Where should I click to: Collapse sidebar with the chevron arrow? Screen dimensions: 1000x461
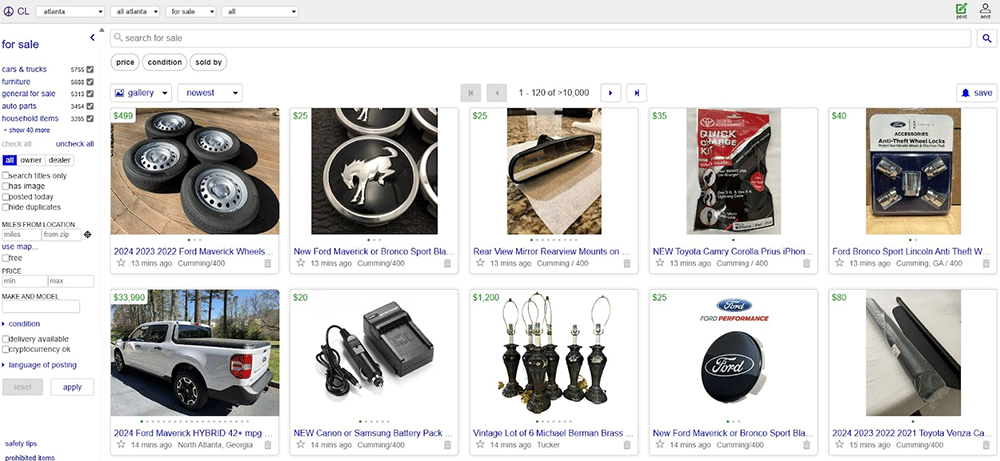[92, 38]
